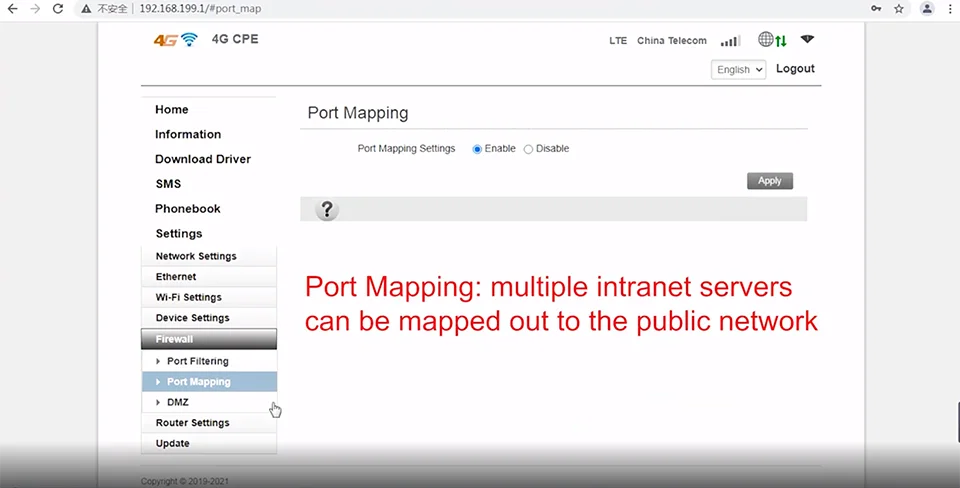Select the Disable radio button
This screenshot has width=960, height=488.
tap(529, 149)
